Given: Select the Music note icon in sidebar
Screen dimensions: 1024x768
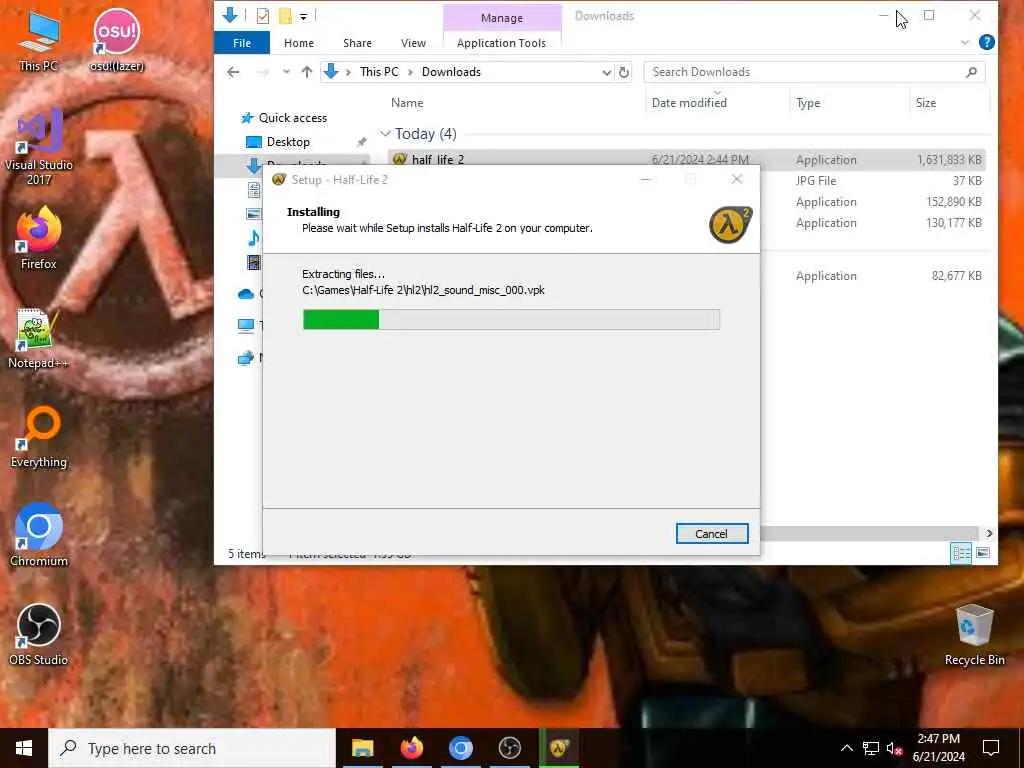Looking at the screenshot, I should (x=253, y=238).
